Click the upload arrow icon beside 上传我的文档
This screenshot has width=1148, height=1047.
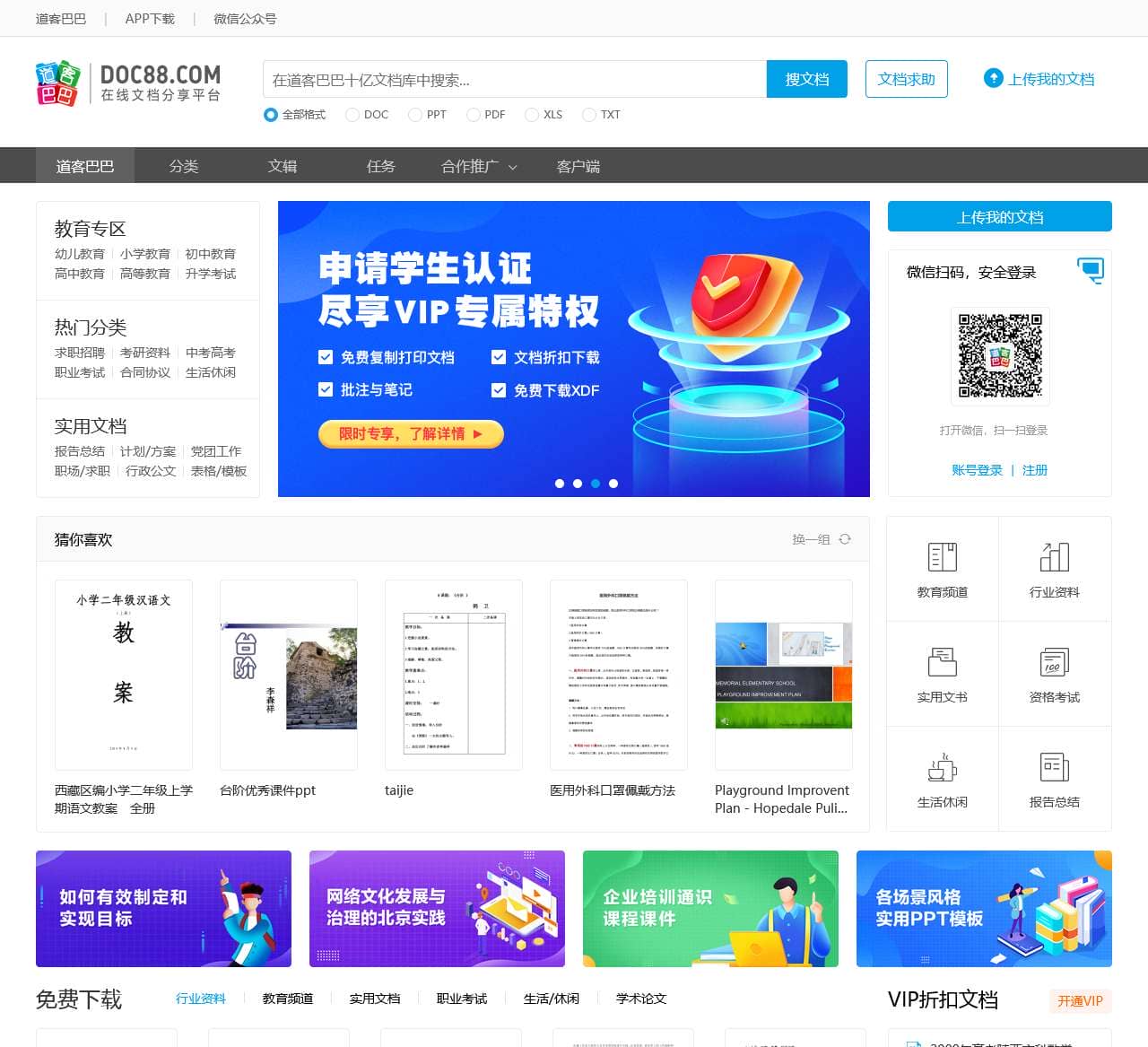click(x=993, y=78)
